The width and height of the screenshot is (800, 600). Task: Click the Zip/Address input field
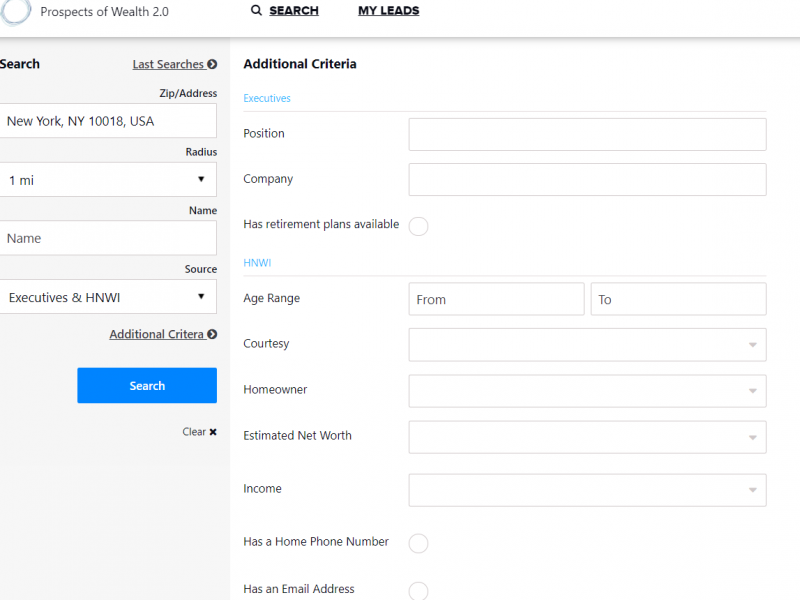[108, 121]
